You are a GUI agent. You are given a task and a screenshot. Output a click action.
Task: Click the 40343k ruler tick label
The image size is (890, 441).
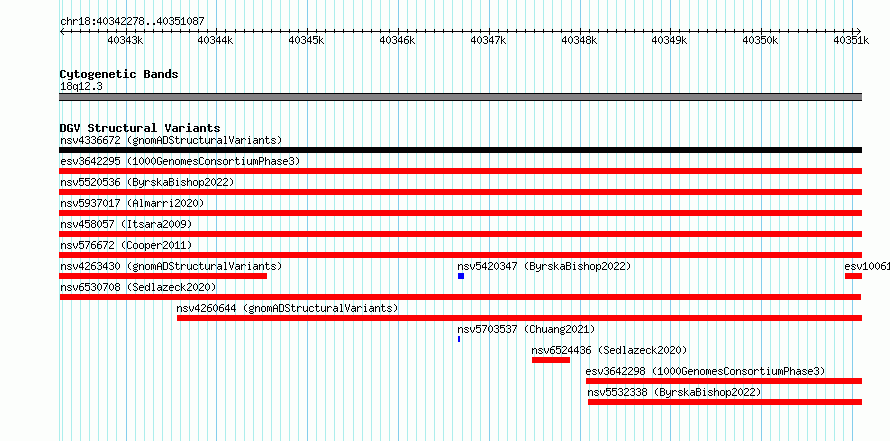[x=125, y=40]
